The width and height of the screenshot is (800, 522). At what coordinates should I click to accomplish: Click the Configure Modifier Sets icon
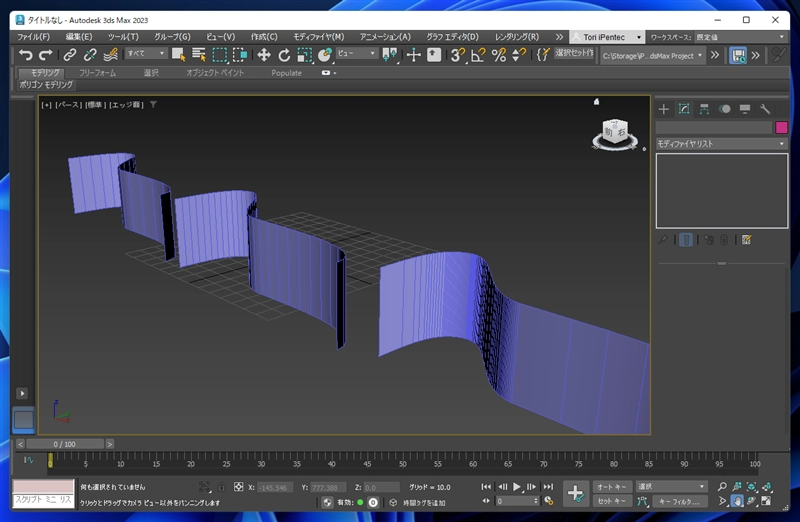[746, 239]
